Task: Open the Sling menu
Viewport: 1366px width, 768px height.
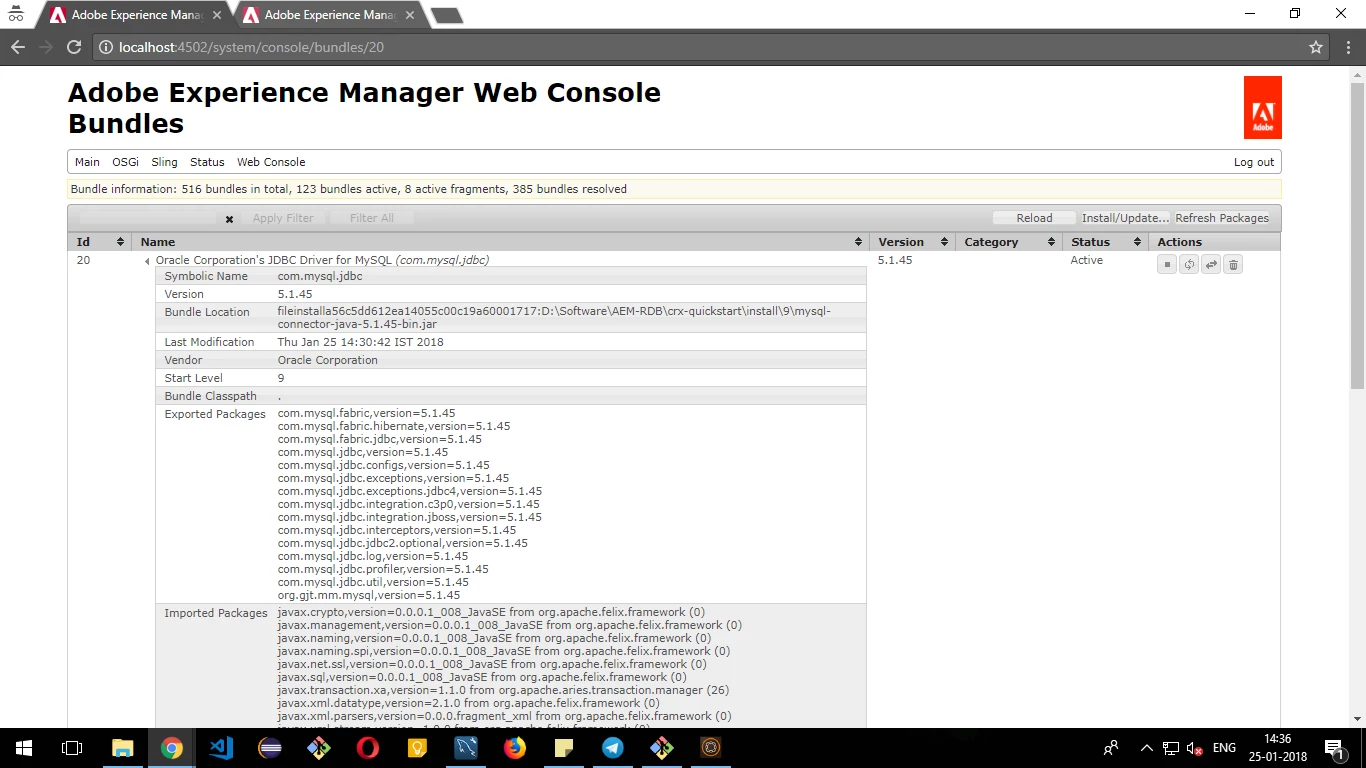Action: pyautogui.click(x=164, y=162)
